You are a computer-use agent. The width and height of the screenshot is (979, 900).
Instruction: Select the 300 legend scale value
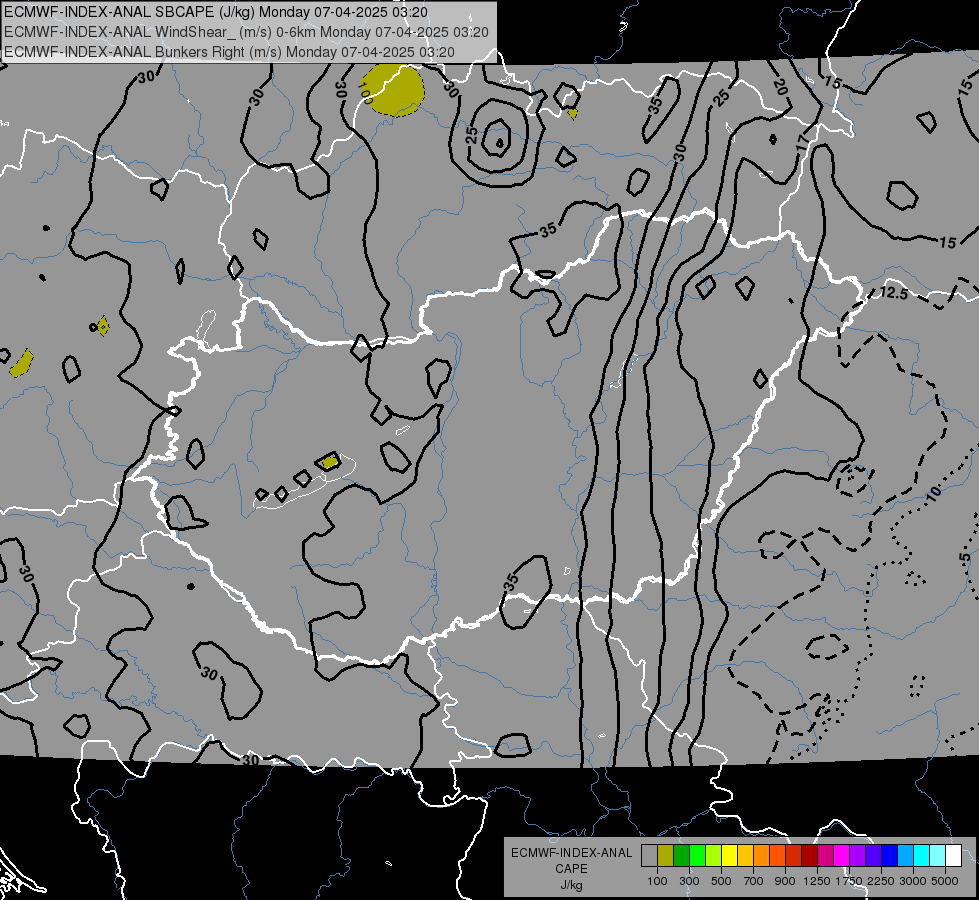[x=689, y=881]
